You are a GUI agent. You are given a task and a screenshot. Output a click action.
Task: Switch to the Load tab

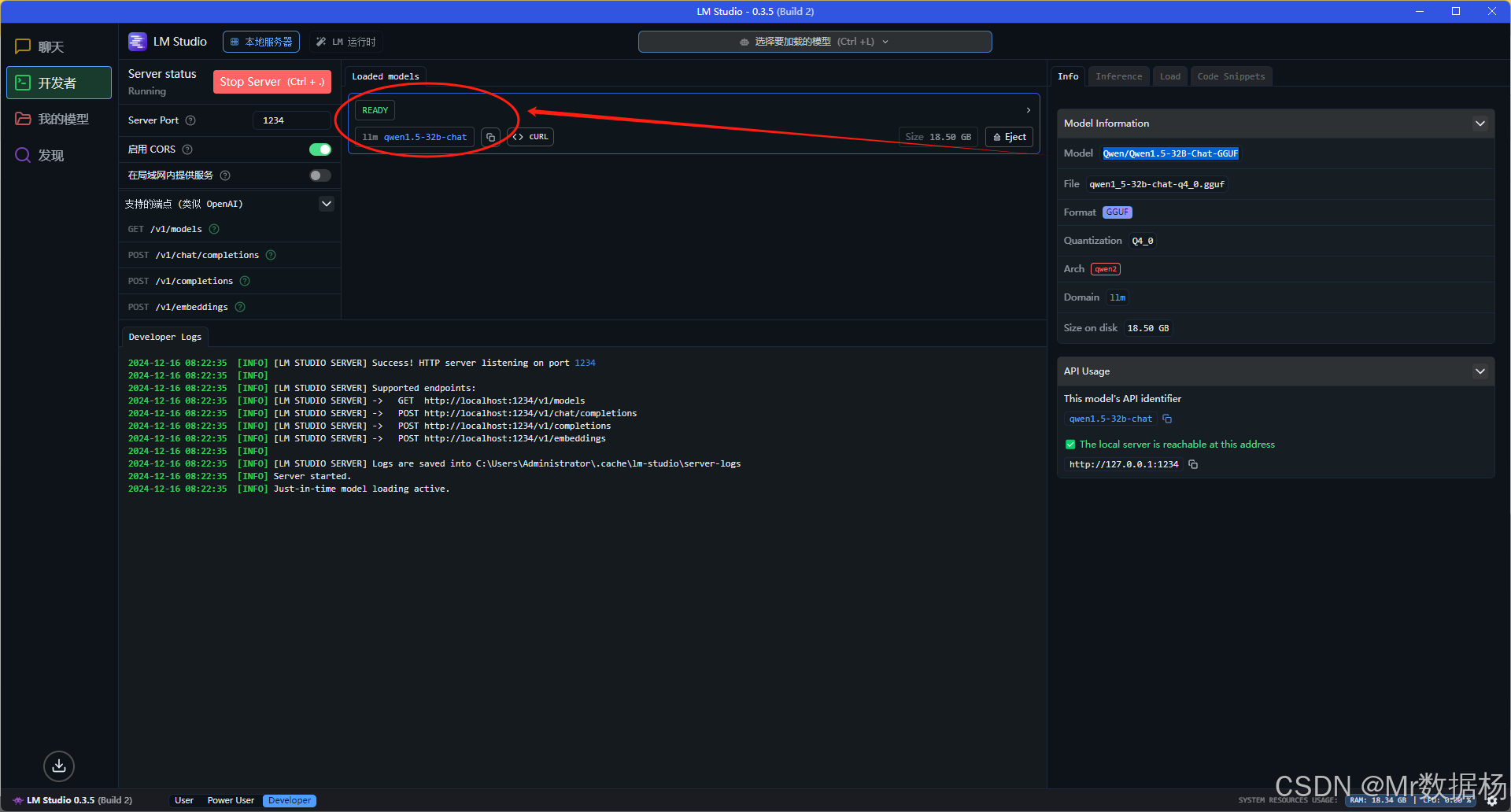(1170, 76)
